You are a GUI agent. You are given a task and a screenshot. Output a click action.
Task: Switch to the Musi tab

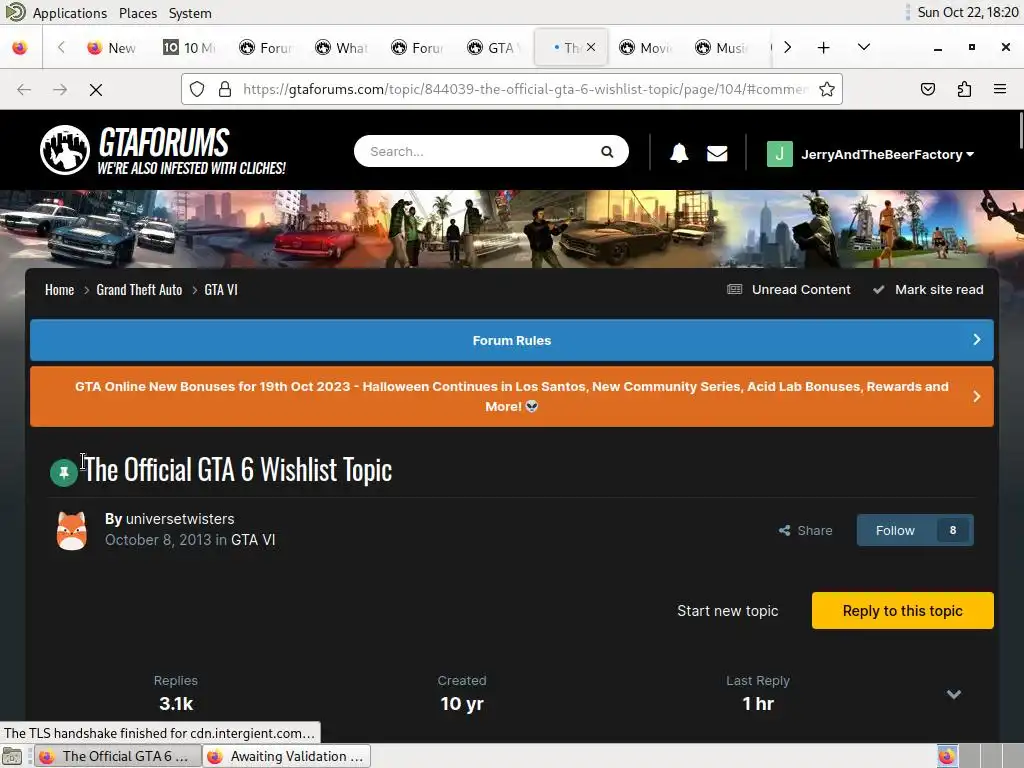tap(722, 48)
